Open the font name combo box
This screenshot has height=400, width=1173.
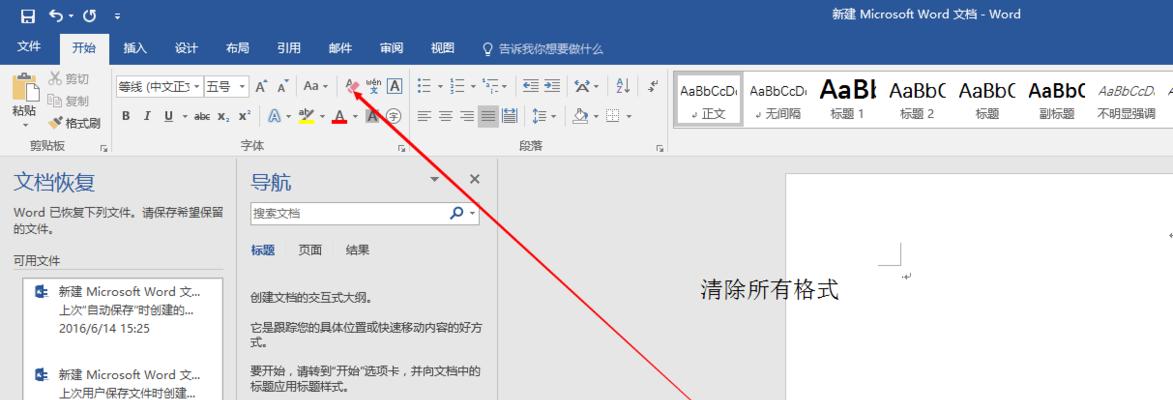[x=159, y=87]
